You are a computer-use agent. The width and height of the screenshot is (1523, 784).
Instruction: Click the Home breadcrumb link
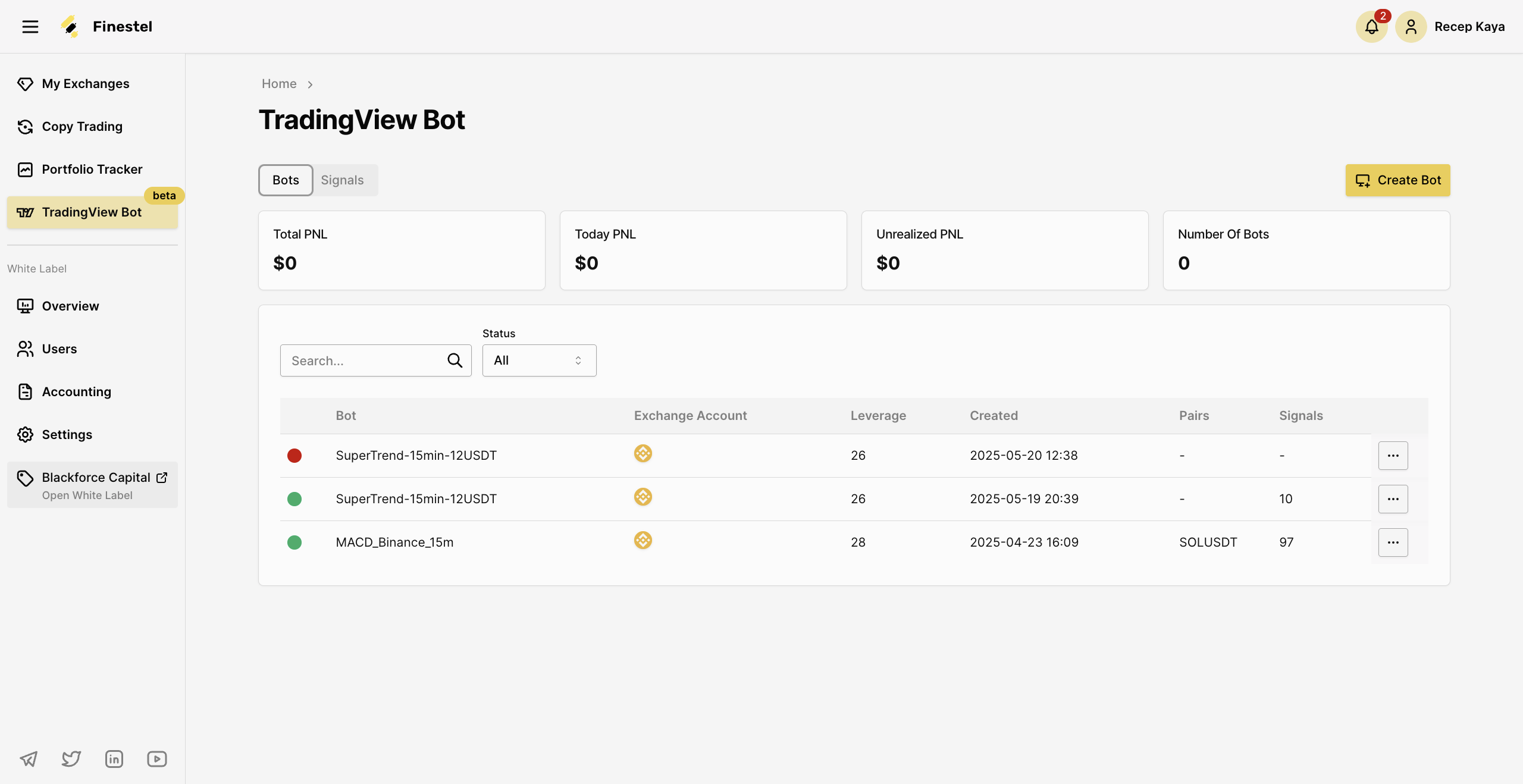[278, 83]
